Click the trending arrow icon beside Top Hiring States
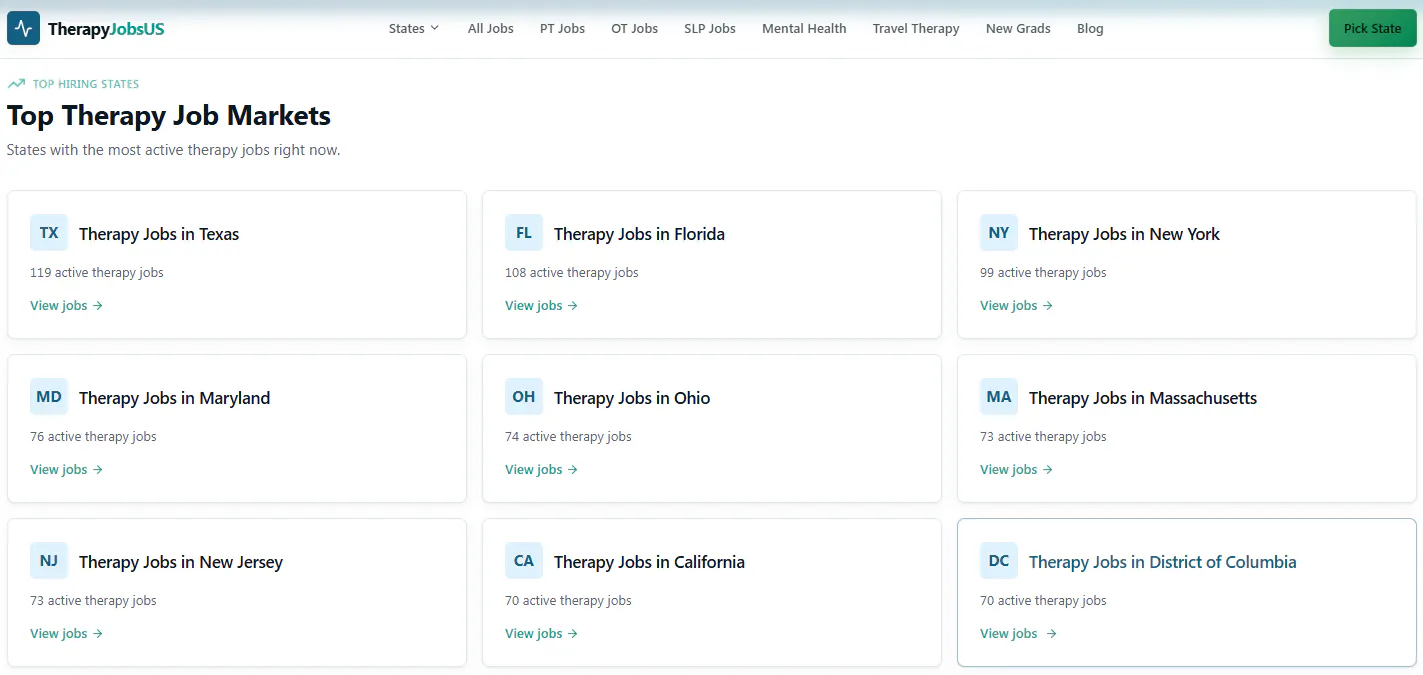This screenshot has width=1423, height=675. point(16,84)
